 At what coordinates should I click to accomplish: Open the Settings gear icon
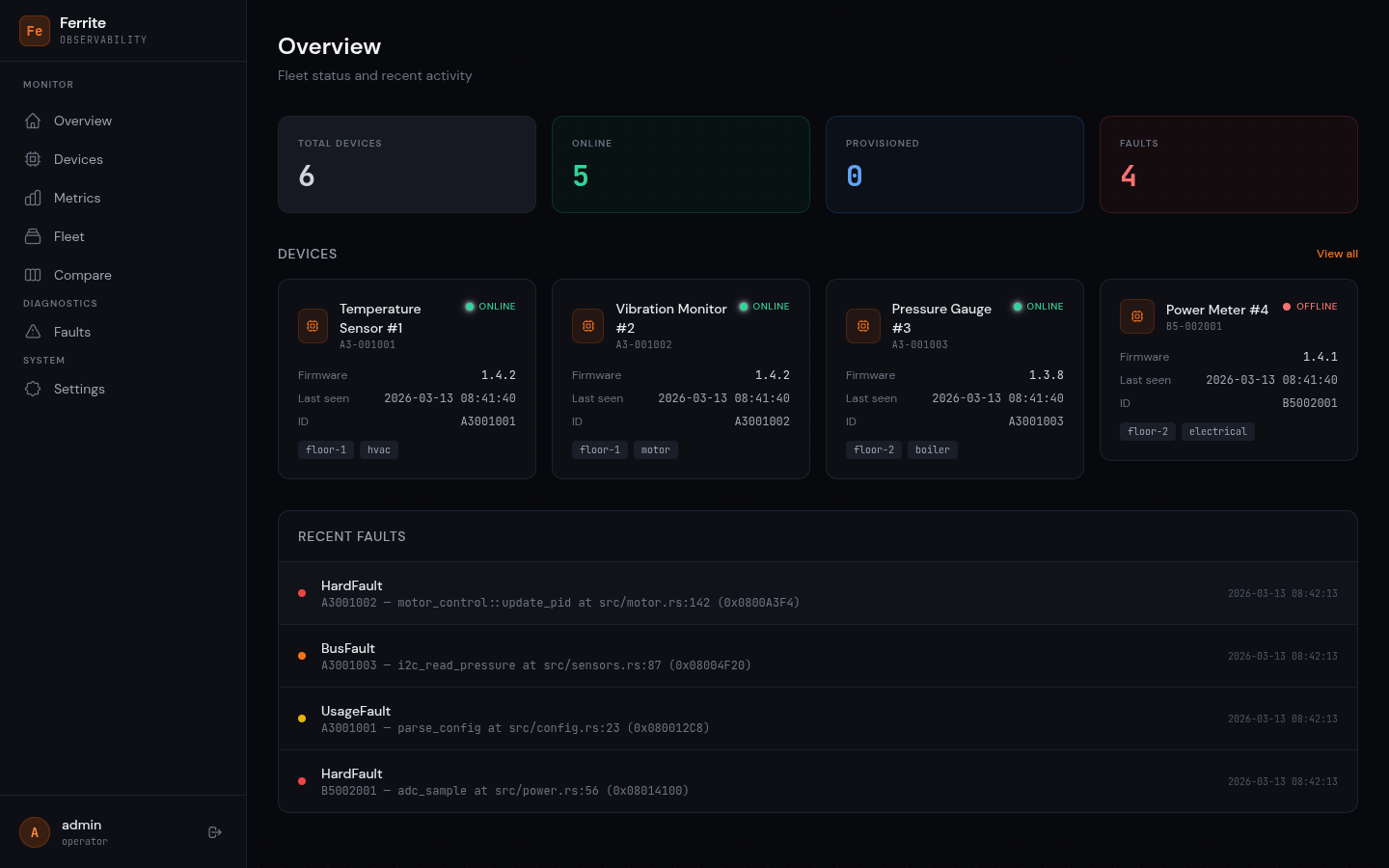(x=34, y=389)
